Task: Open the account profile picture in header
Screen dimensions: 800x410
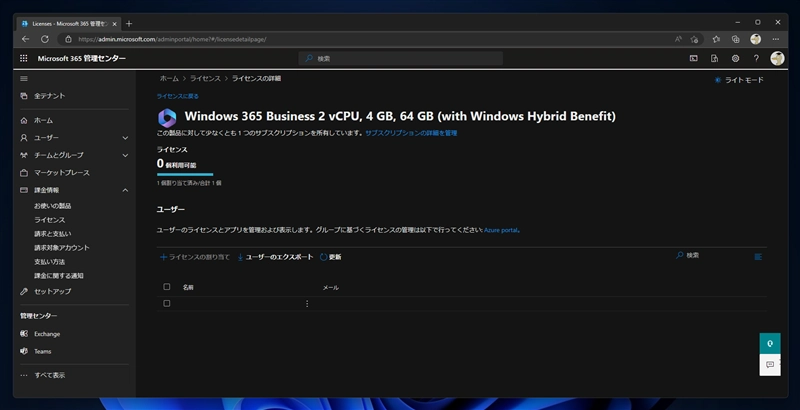Action: pos(777,58)
